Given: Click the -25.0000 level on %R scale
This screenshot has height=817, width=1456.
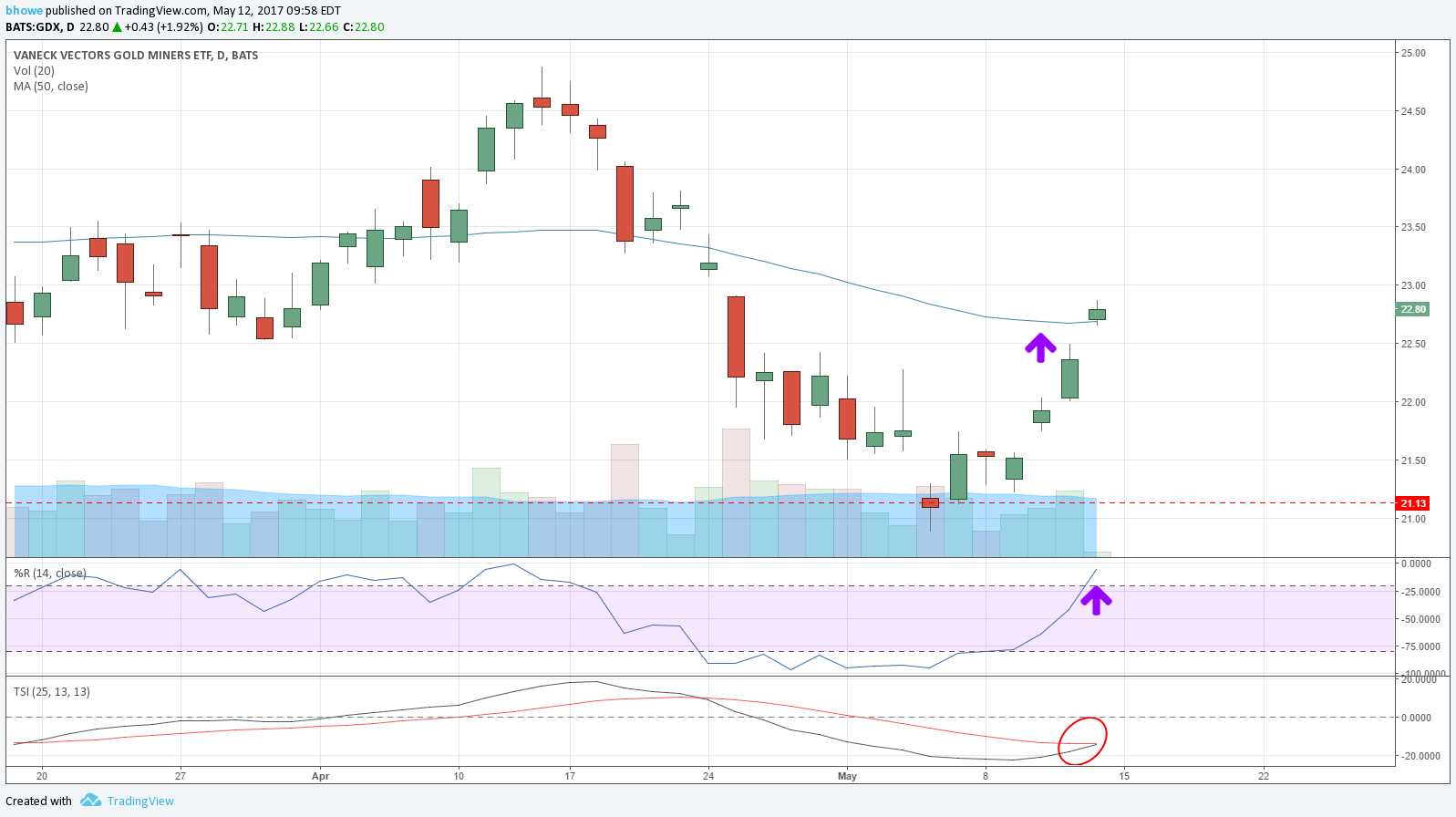Looking at the screenshot, I should (1420, 592).
